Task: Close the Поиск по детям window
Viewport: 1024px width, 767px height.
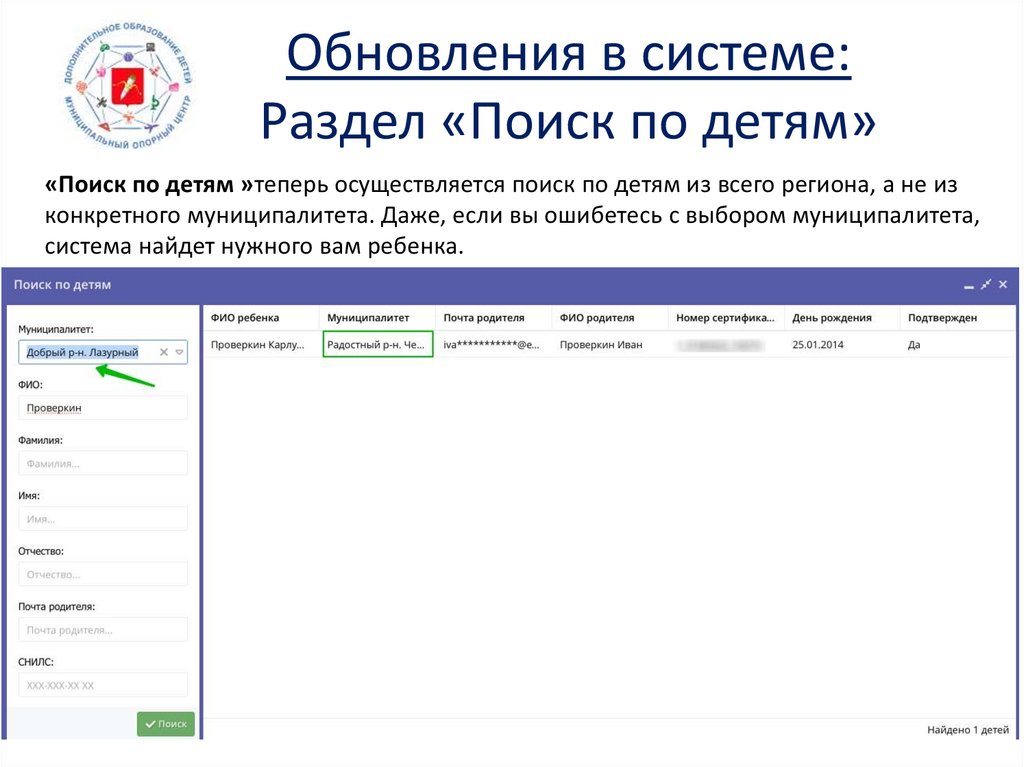Action: click(1003, 284)
